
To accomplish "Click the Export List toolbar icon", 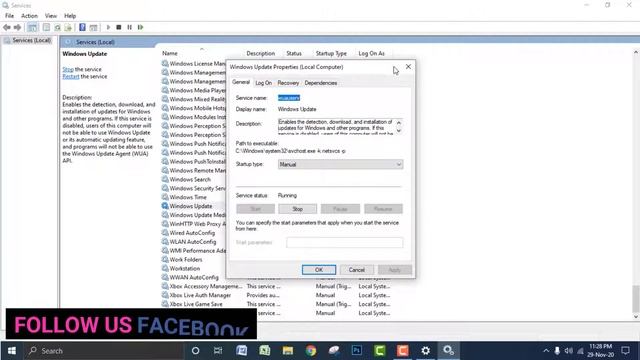I will pos(68,27).
